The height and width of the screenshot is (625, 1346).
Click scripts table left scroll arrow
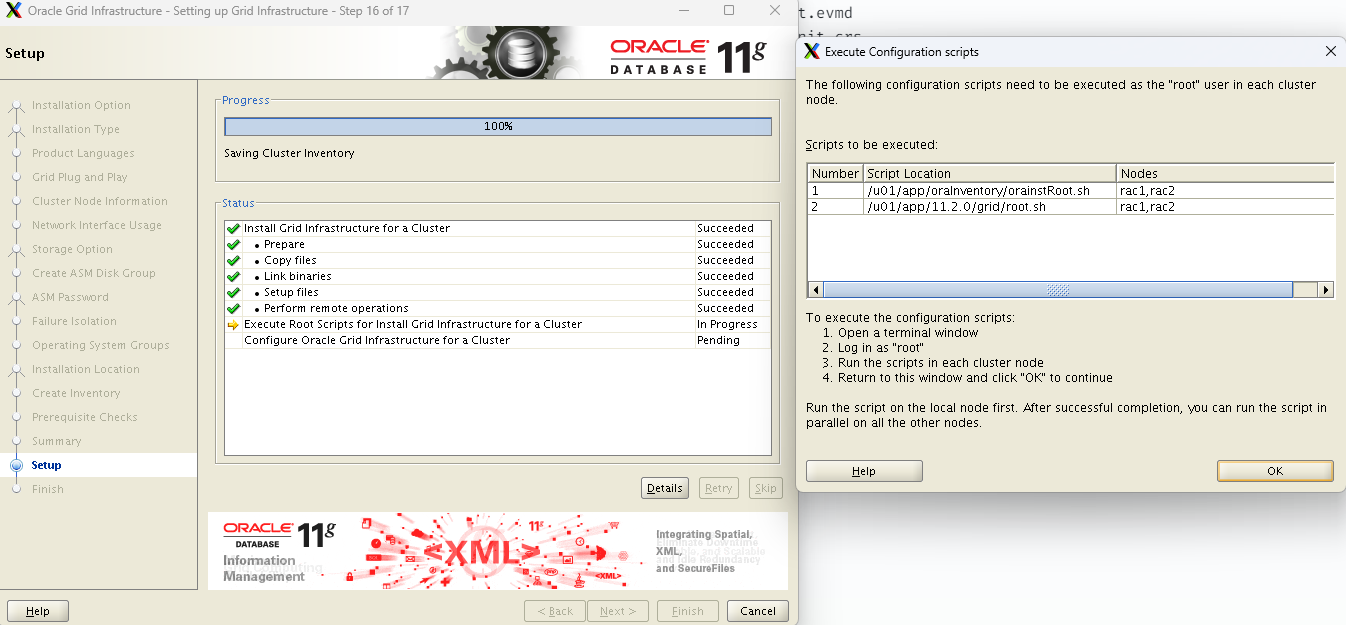(816, 289)
